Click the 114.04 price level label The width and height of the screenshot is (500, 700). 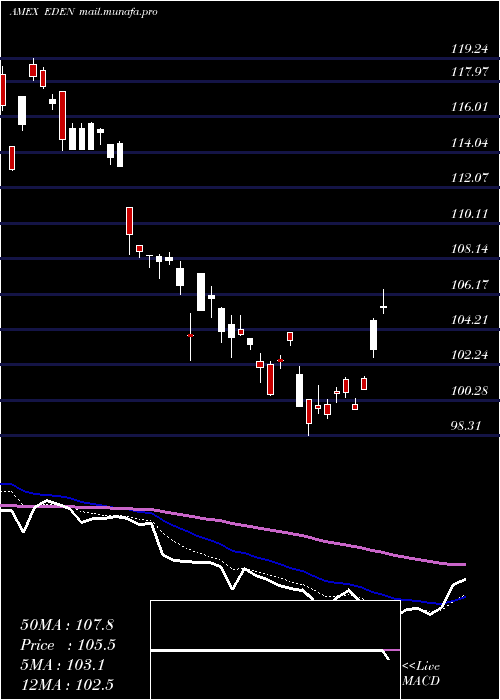click(x=469, y=143)
